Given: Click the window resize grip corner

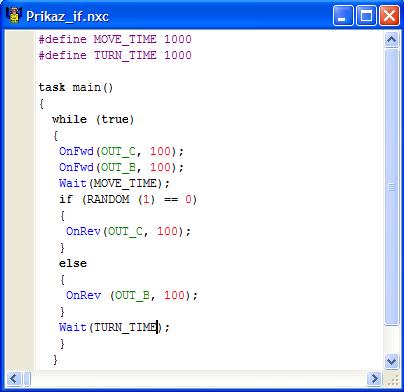Looking at the screenshot, I should click(392, 379).
